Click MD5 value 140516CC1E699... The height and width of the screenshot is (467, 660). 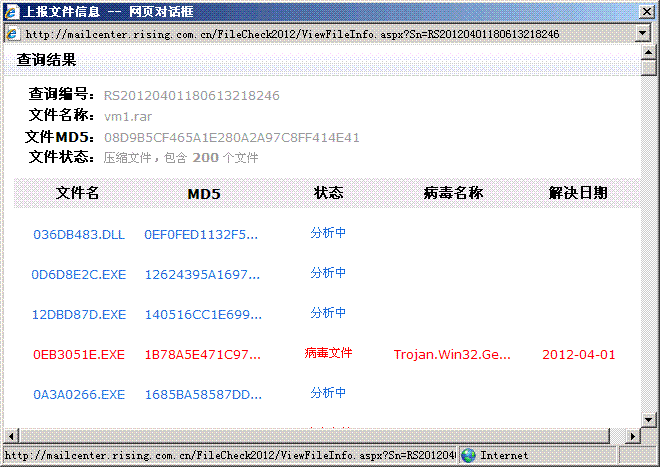click(203, 315)
